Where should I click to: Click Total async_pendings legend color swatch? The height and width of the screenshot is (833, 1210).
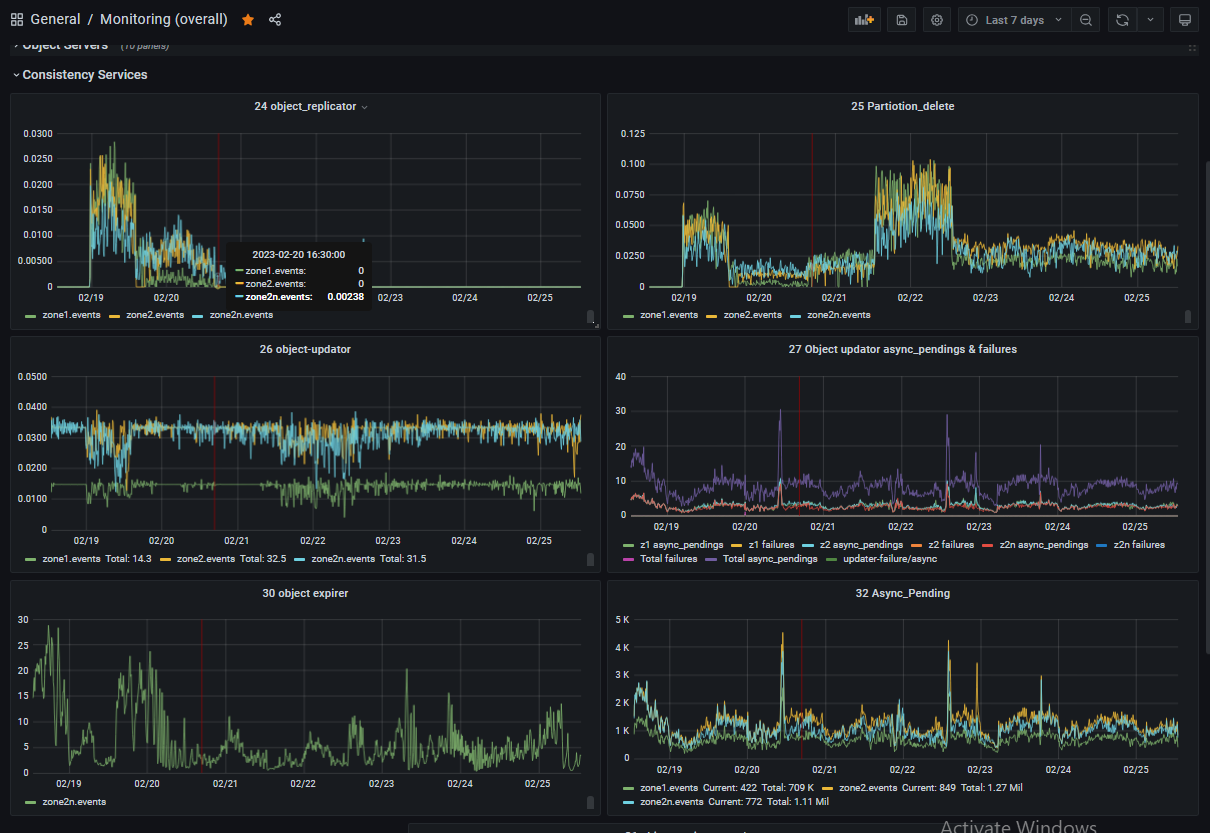(712, 559)
